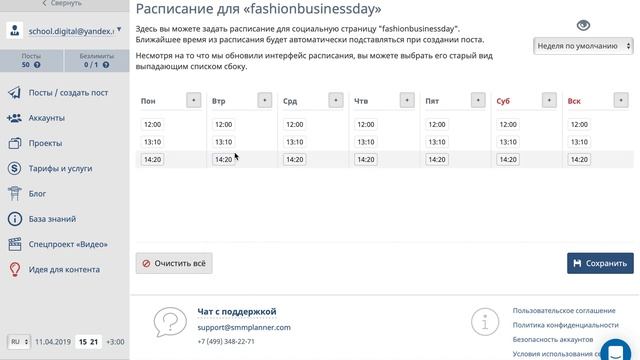Click the posts limit help question mark
The width and height of the screenshot is (640, 360).
click(37, 65)
